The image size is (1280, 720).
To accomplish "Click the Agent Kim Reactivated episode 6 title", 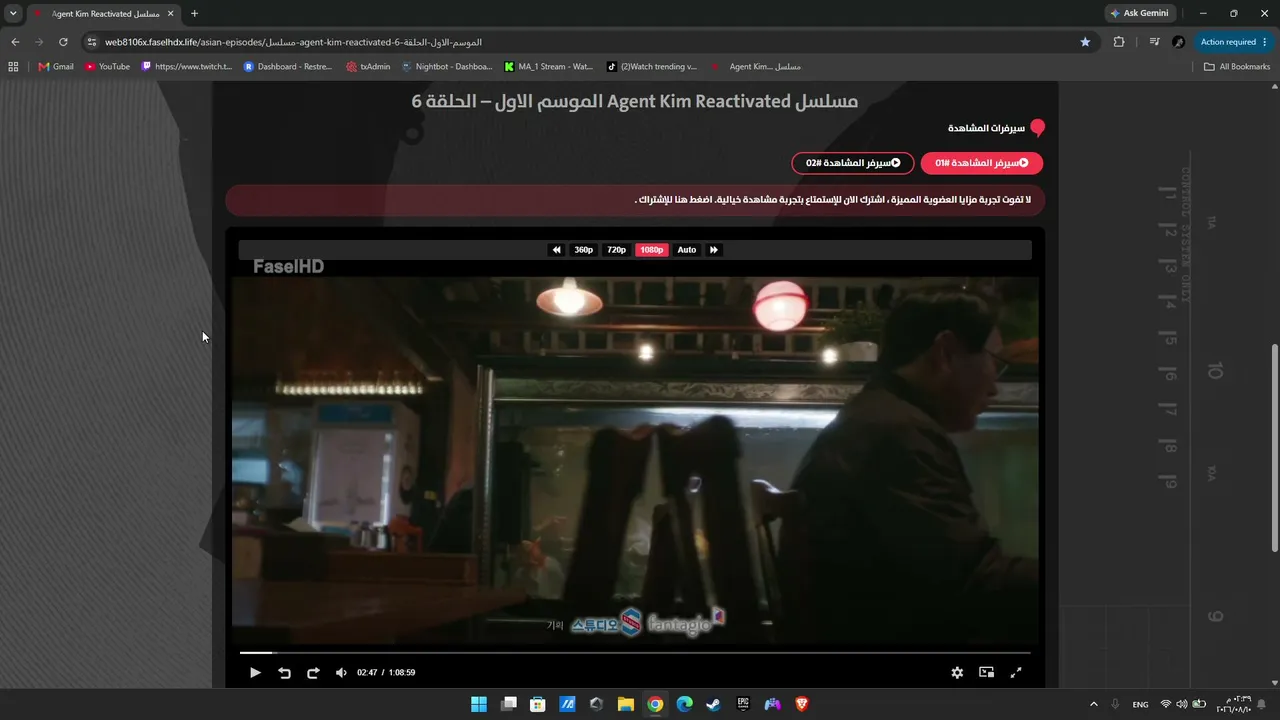I will coord(635,102).
